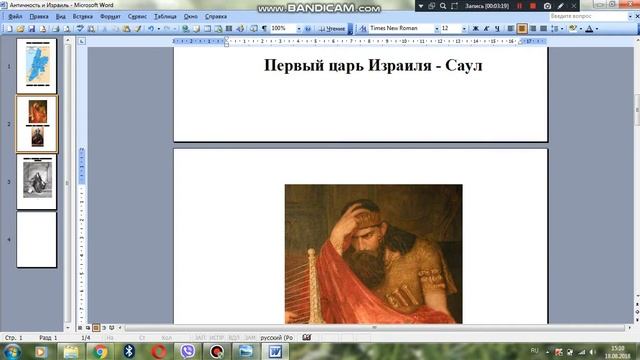
Task: Open Viber from taskbar
Action: pos(188,351)
